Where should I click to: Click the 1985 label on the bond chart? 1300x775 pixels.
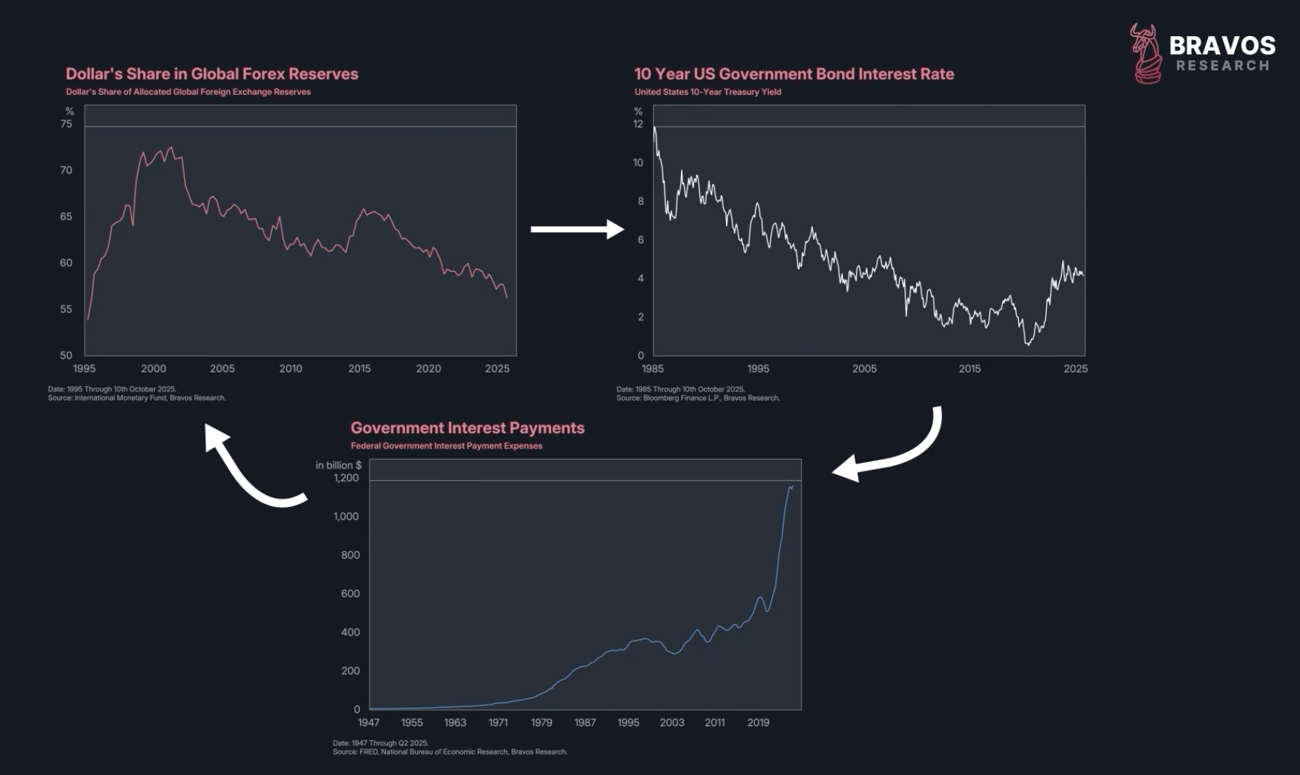(x=653, y=369)
